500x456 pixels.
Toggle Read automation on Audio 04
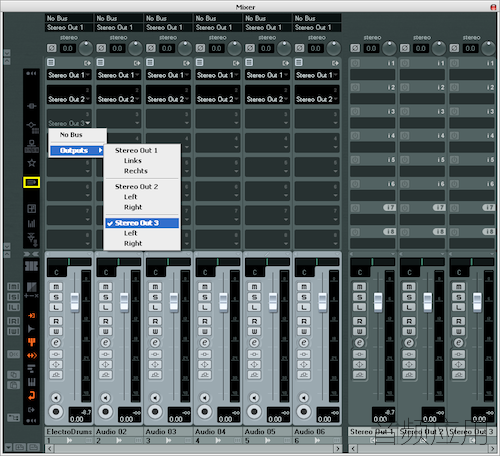tap(205, 321)
